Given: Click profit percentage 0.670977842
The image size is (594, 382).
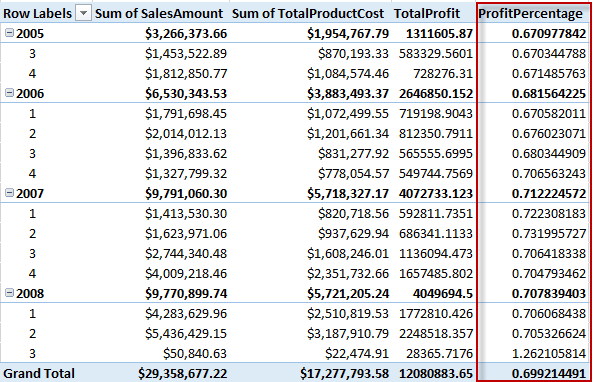Looking at the screenshot, I should [x=549, y=34].
